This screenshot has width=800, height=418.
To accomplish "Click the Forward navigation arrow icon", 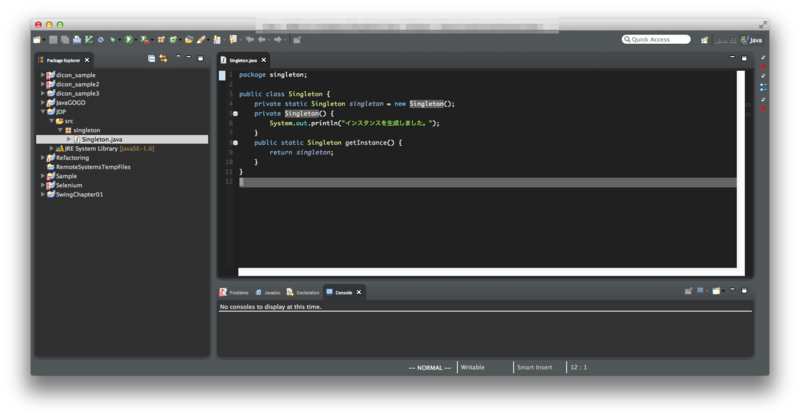I will click(277, 39).
